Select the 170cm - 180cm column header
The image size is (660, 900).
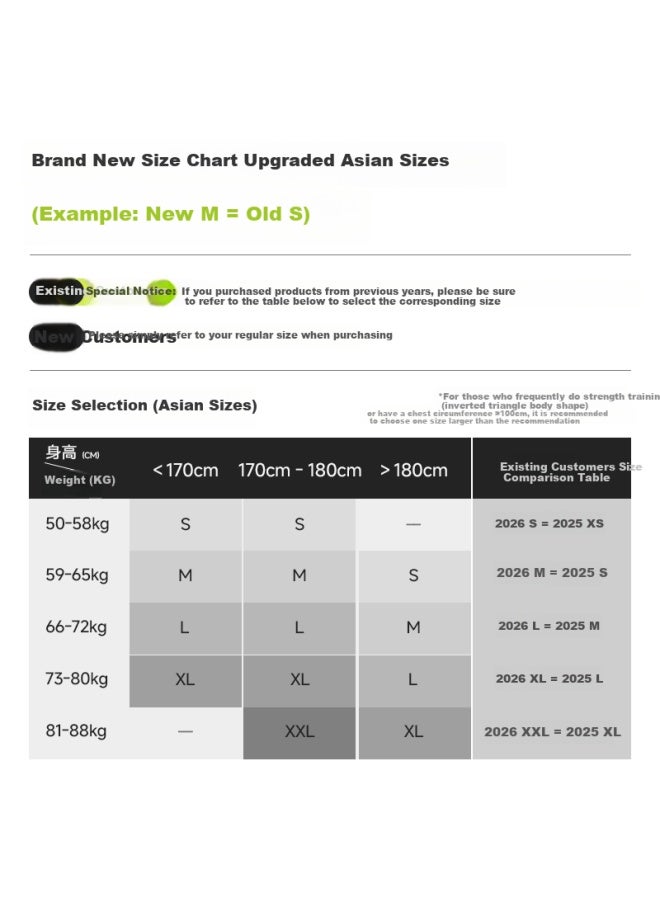(300, 470)
